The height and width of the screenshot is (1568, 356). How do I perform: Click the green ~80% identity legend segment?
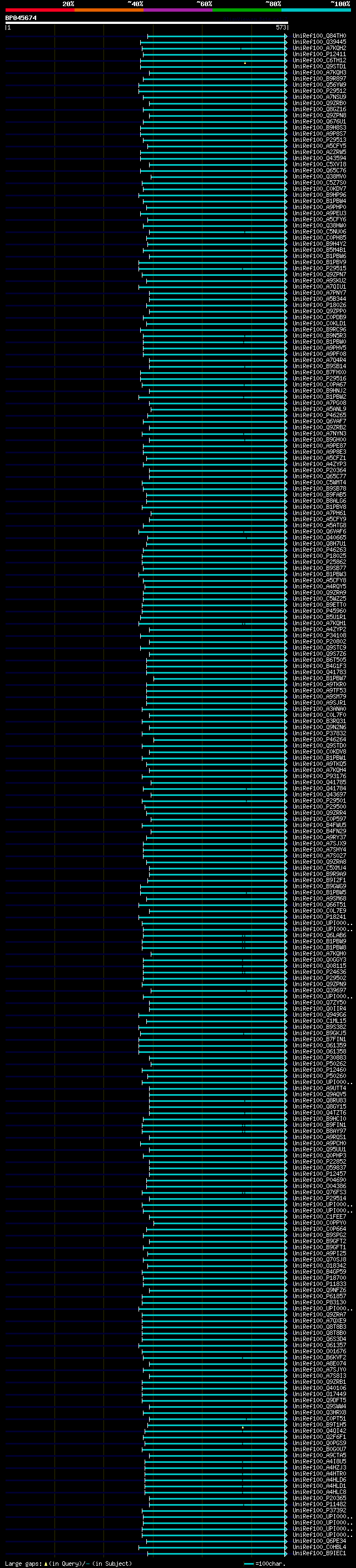pos(247,10)
